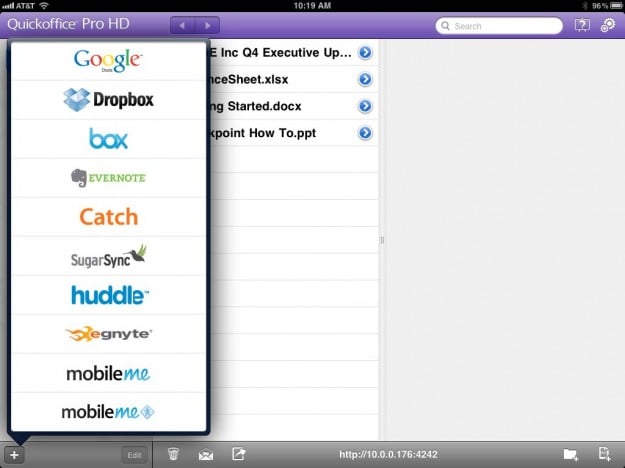Select Evernote from the list
This screenshot has height=468, width=625.
click(x=108, y=178)
